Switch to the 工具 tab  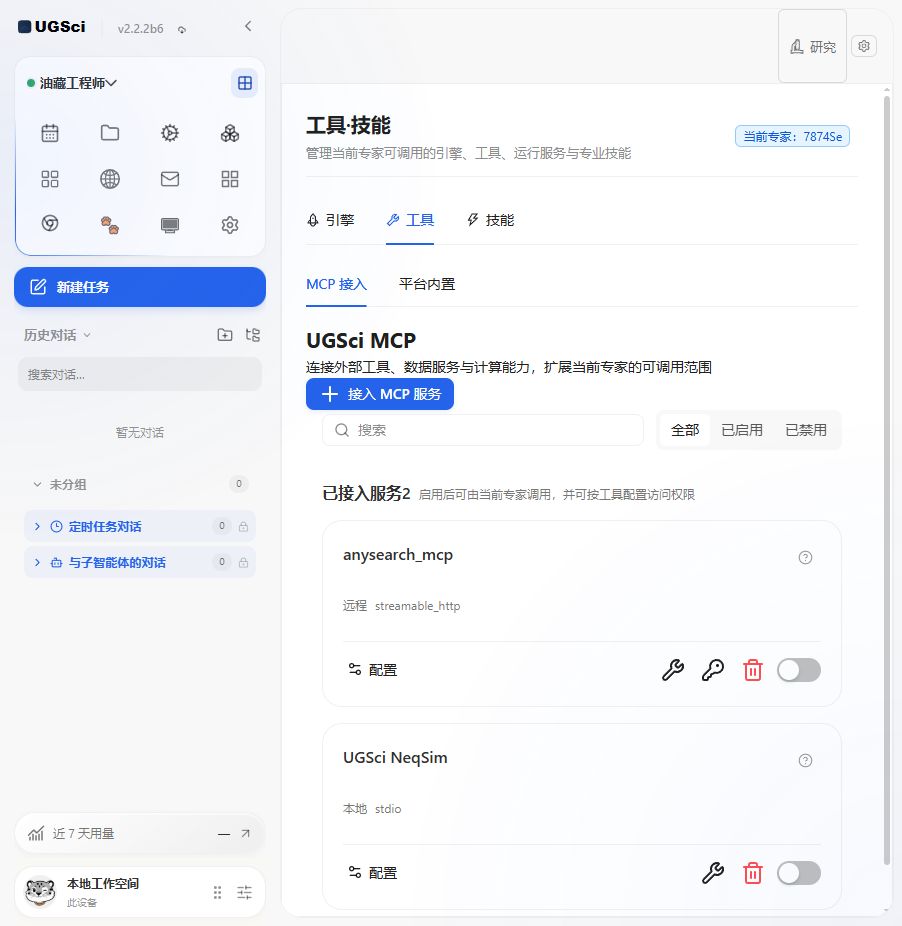(x=410, y=220)
